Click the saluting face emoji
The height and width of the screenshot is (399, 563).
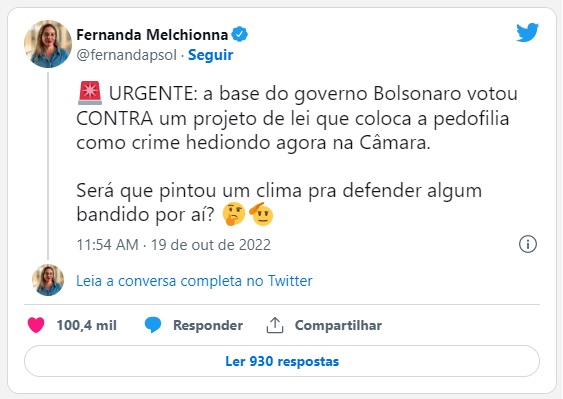pyautogui.click(x=261, y=214)
